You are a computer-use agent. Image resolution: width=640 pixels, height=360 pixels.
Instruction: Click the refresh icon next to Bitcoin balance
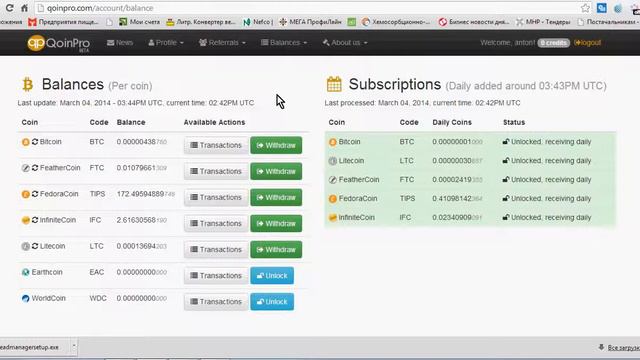(35, 142)
